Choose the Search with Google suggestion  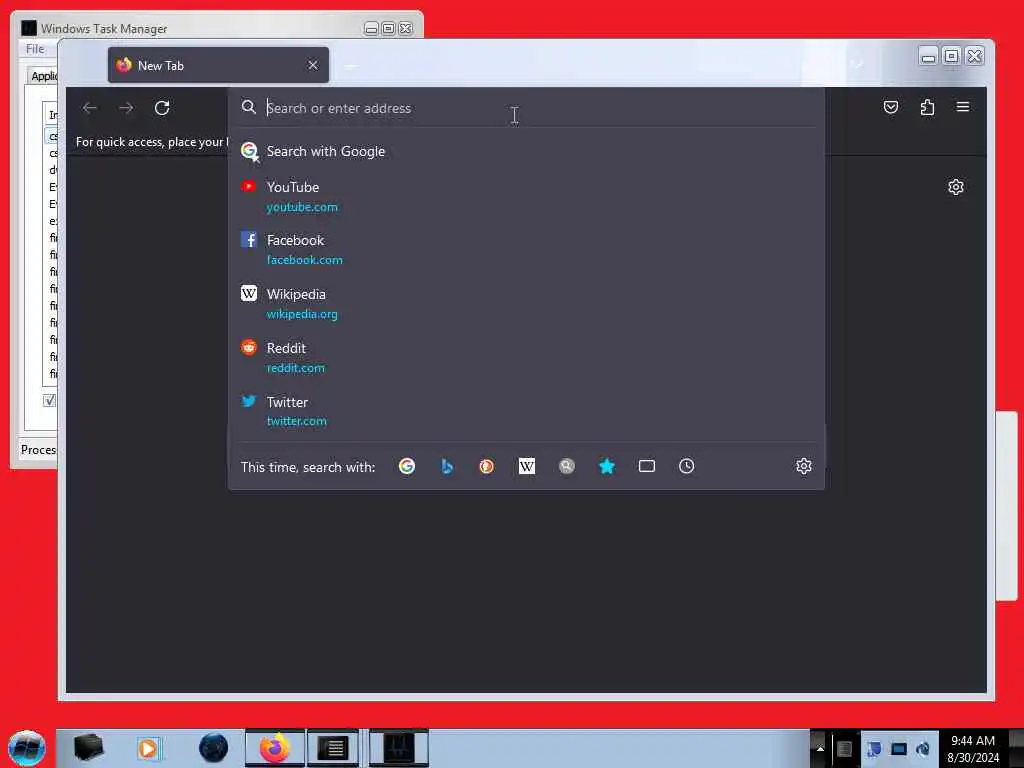(x=526, y=152)
